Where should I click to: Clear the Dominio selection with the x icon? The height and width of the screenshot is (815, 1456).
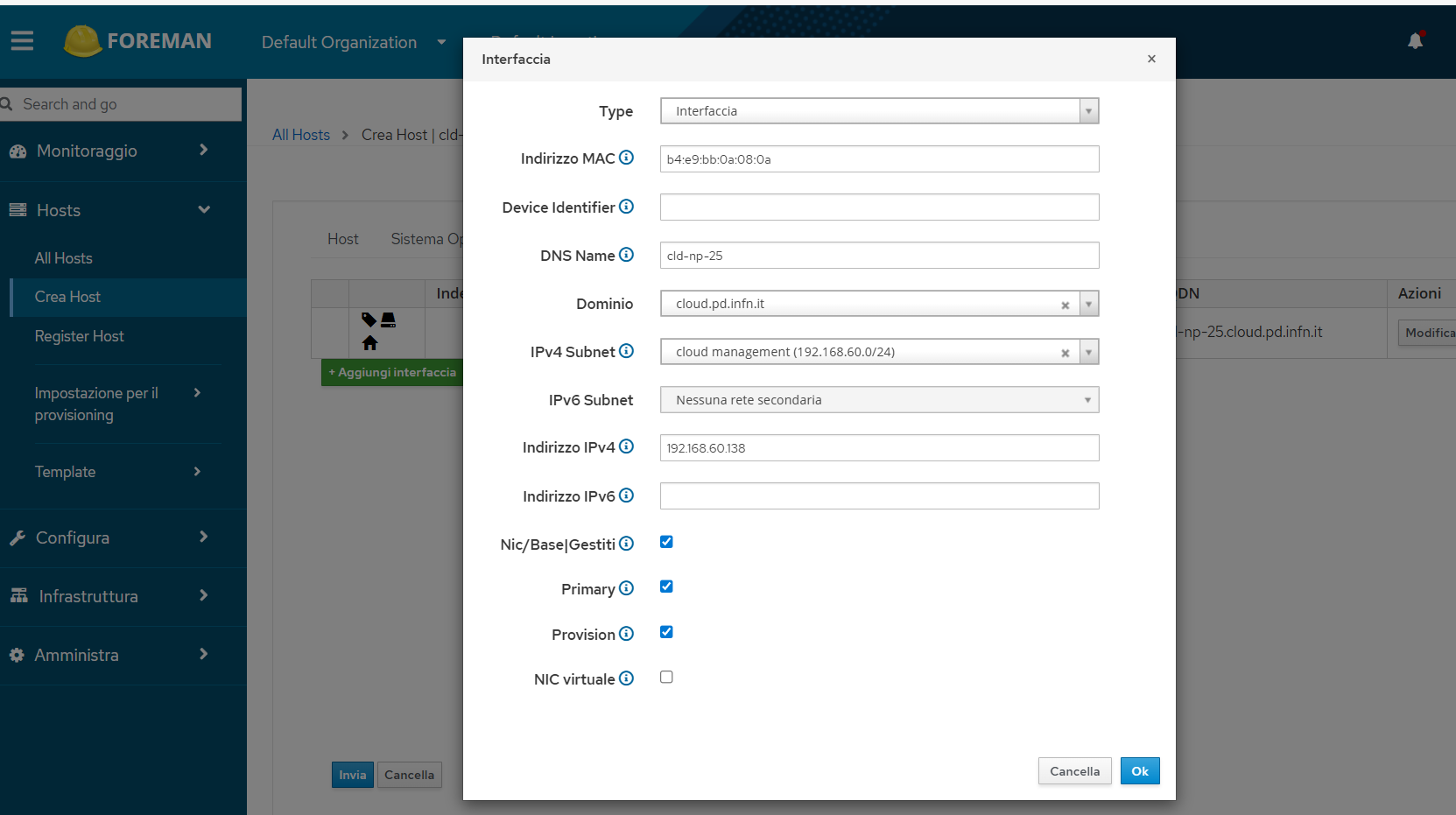(x=1066, y=305)
